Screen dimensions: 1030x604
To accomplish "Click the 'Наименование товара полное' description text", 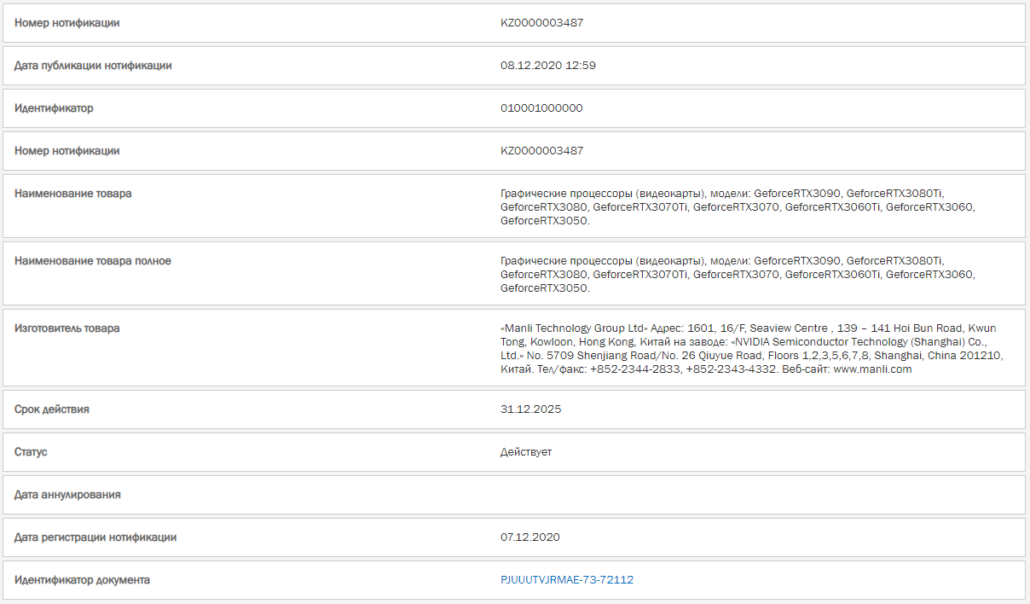I will click(x=738, y=274).
